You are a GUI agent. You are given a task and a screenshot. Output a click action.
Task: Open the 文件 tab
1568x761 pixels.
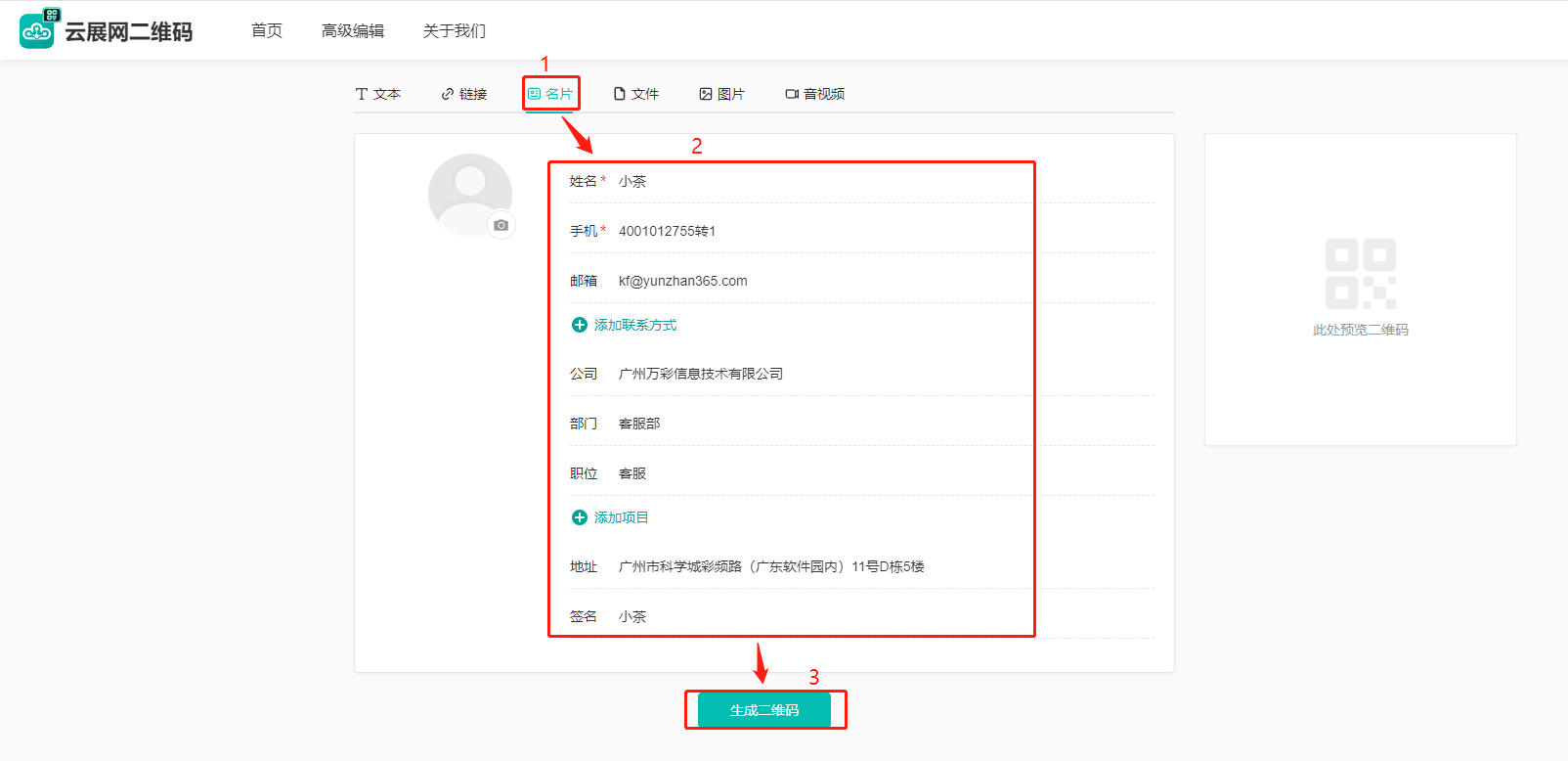(x=636, y=94)
